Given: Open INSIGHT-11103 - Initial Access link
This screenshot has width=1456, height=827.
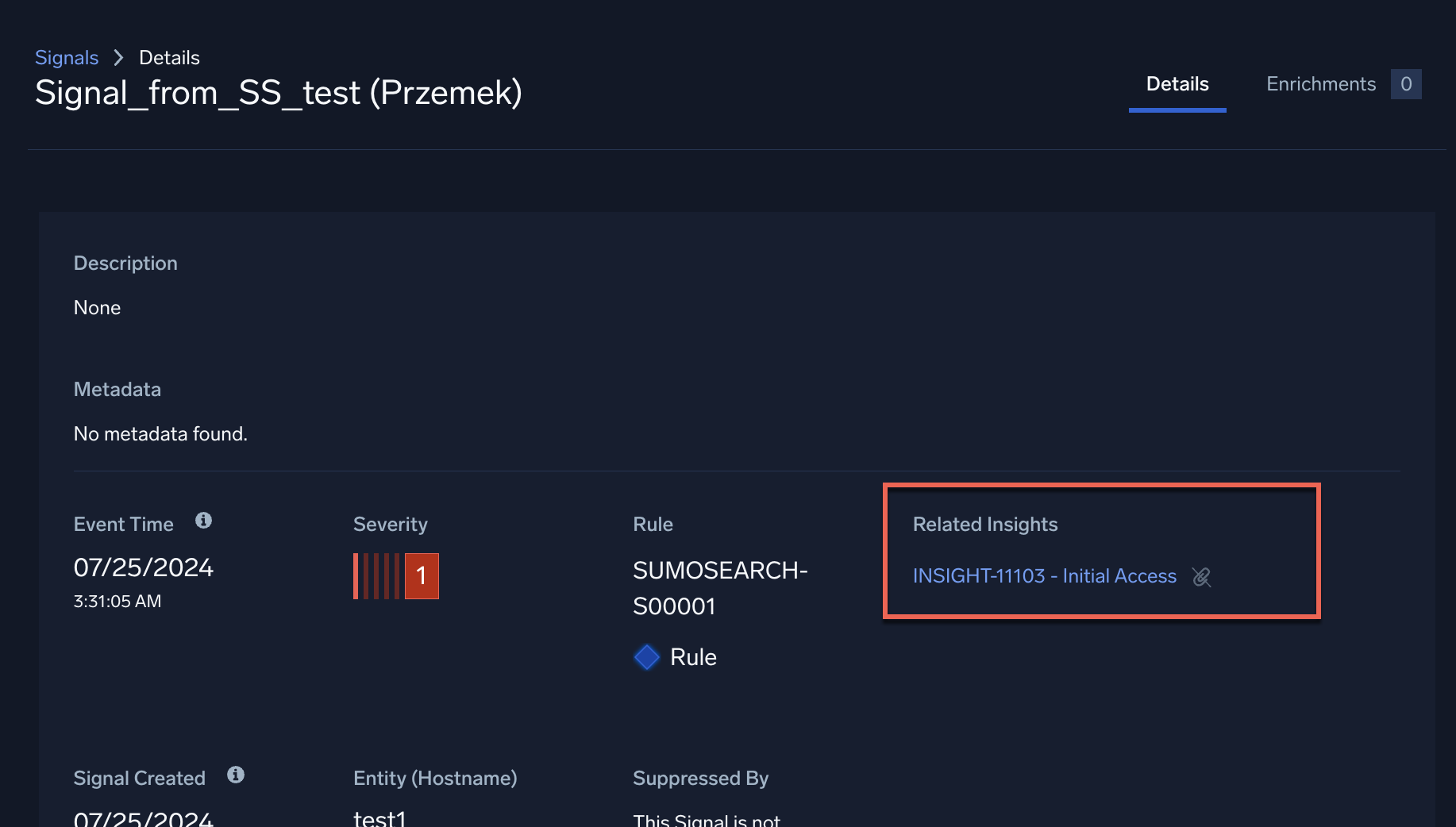Looking at the screenshot, I should 1044,576.
